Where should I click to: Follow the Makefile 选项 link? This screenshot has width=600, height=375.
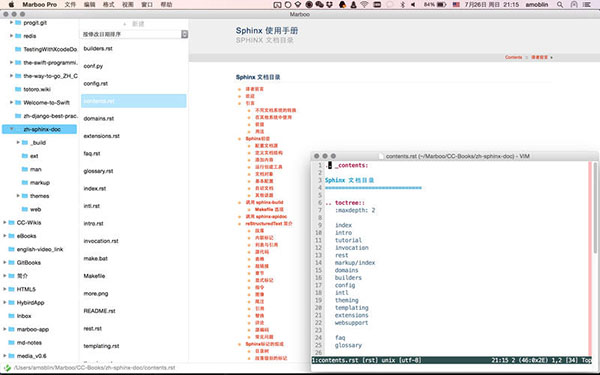[269, 209]
